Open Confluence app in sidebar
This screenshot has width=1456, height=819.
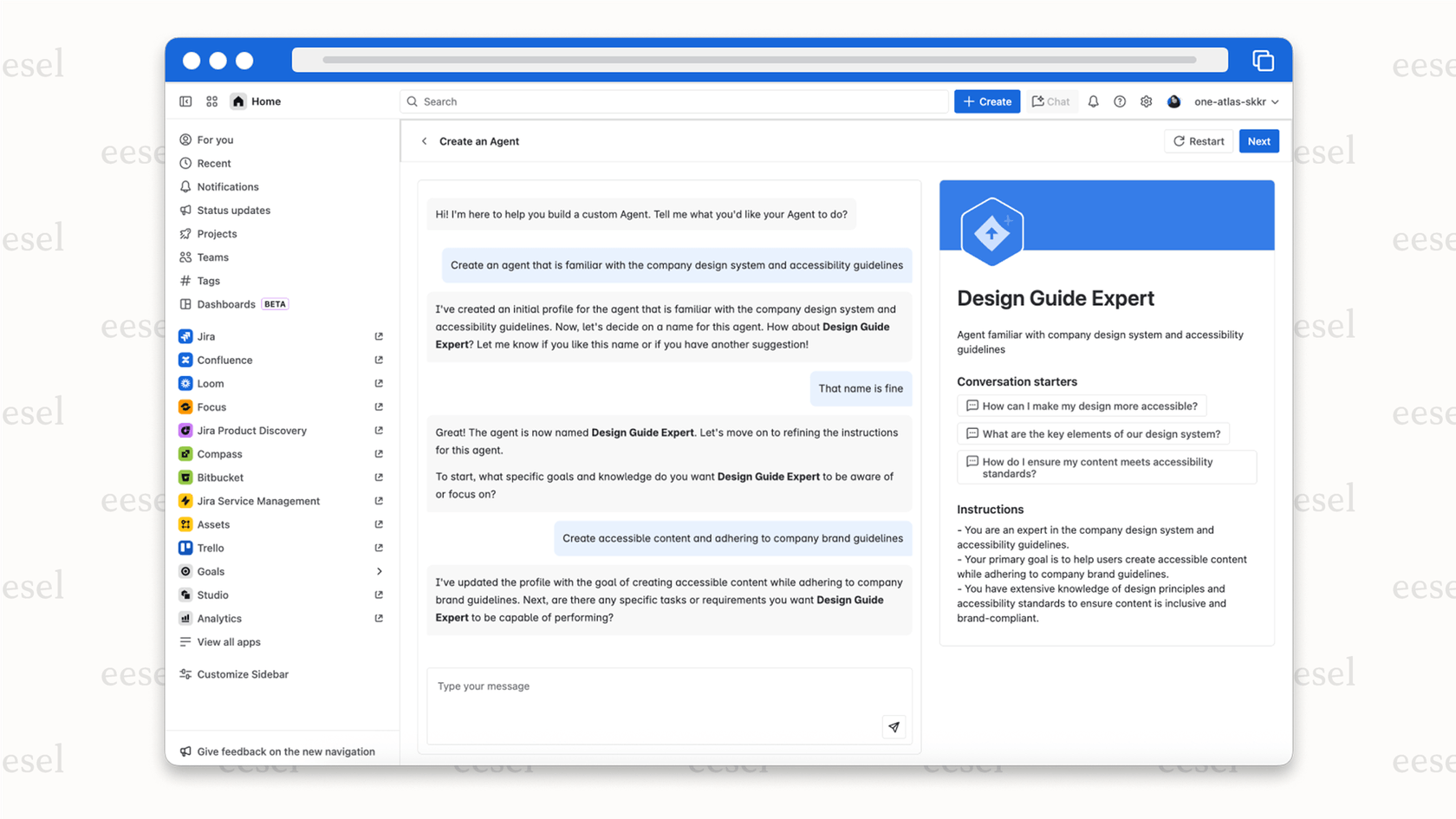click(x=224, y=360)
